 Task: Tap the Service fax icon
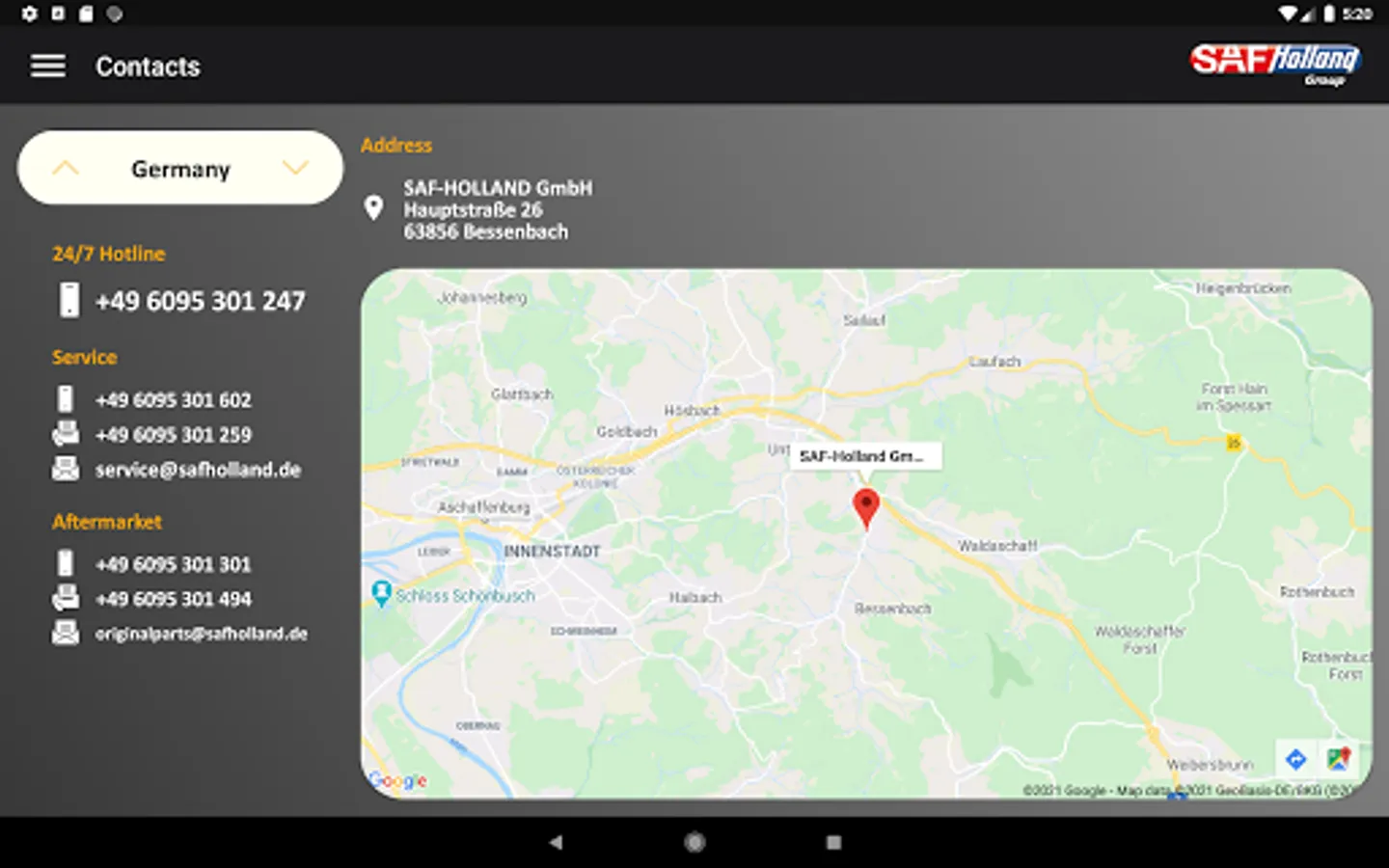click(66, 434)
